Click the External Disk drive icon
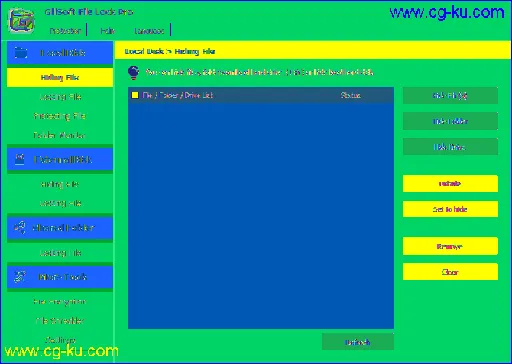Screen dimensions: 512x364 pos(20,159)
